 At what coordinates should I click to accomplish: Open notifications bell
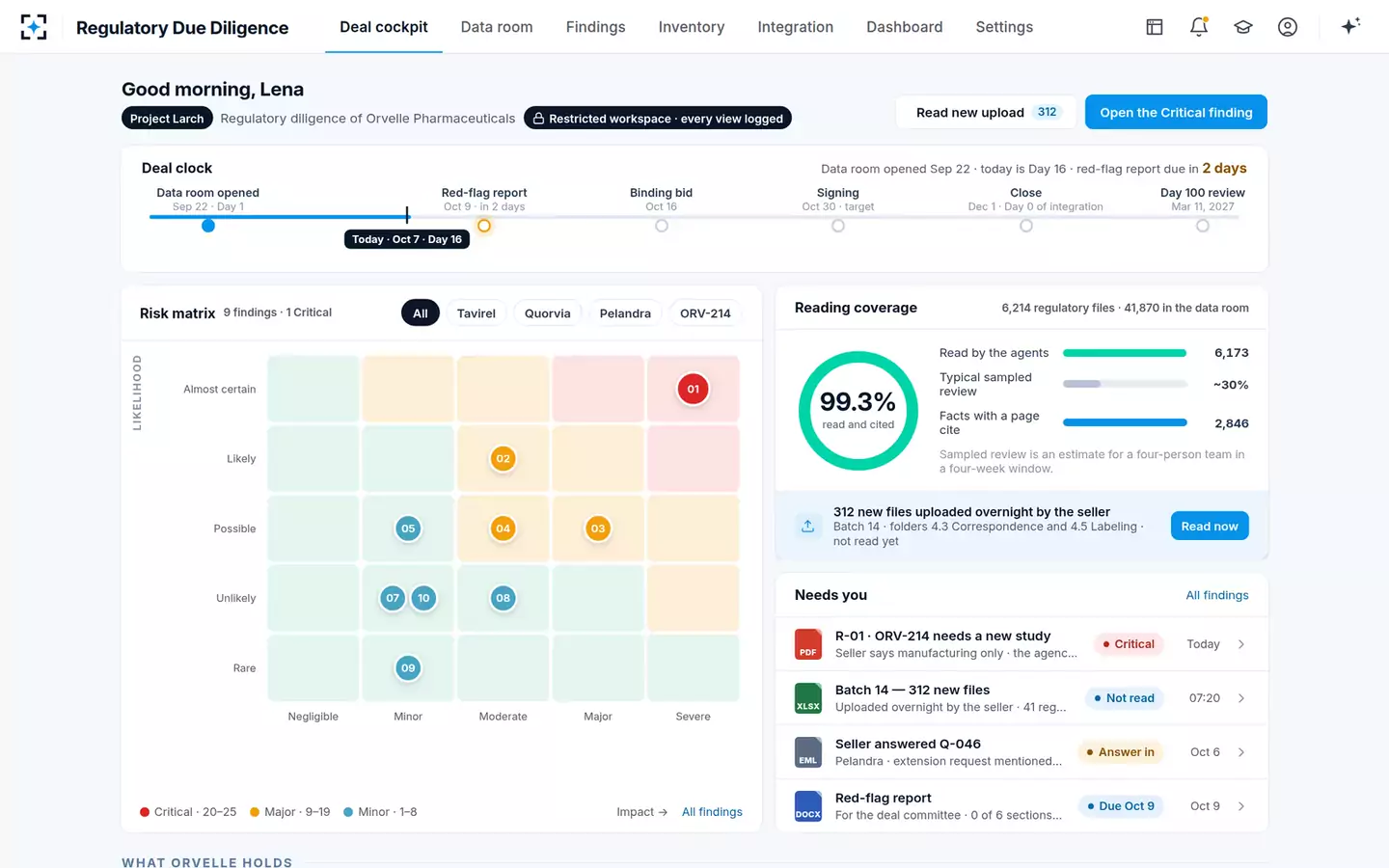[1199, 27]
